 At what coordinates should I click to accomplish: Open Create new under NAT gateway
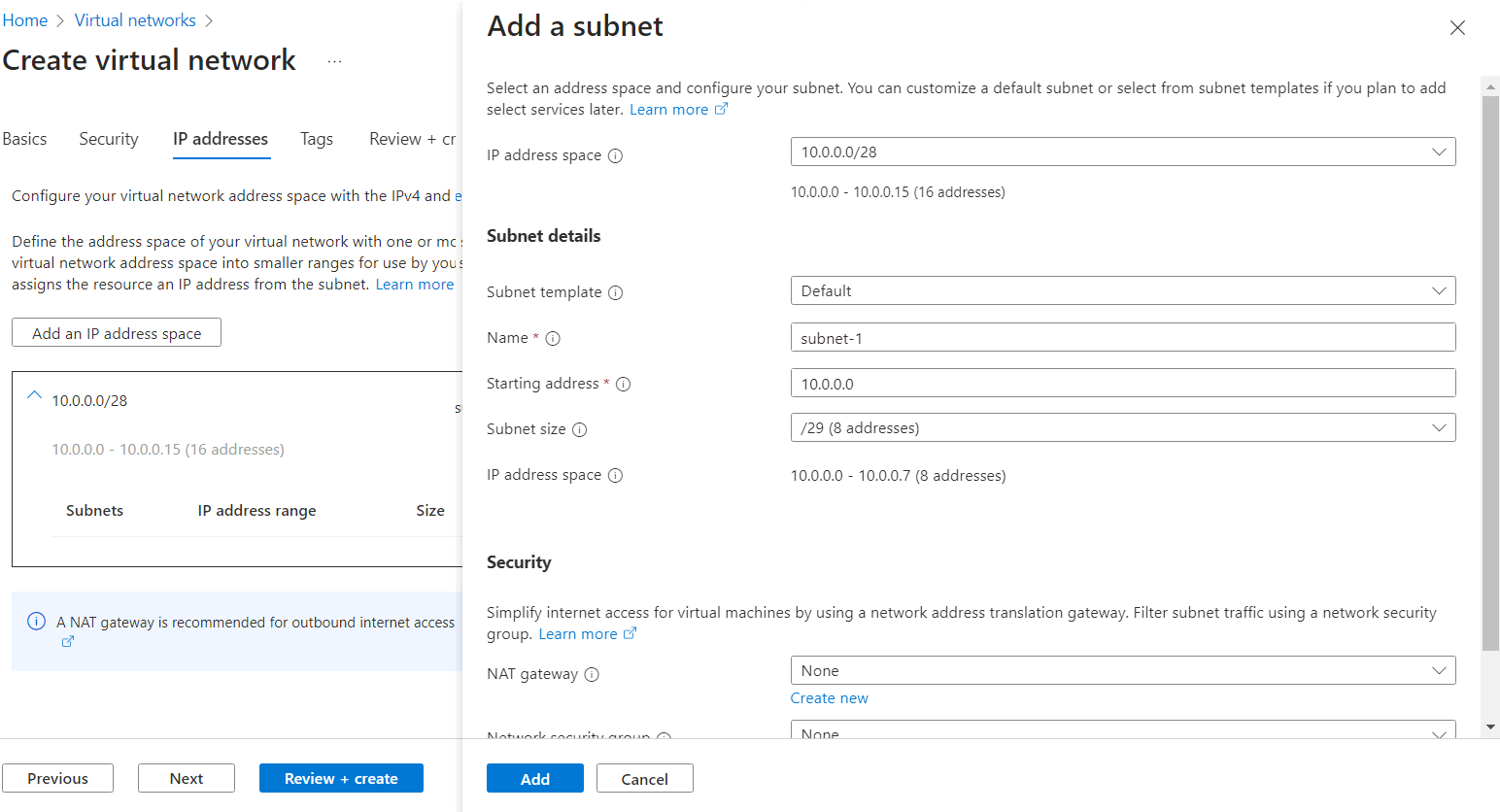[829, 697]
